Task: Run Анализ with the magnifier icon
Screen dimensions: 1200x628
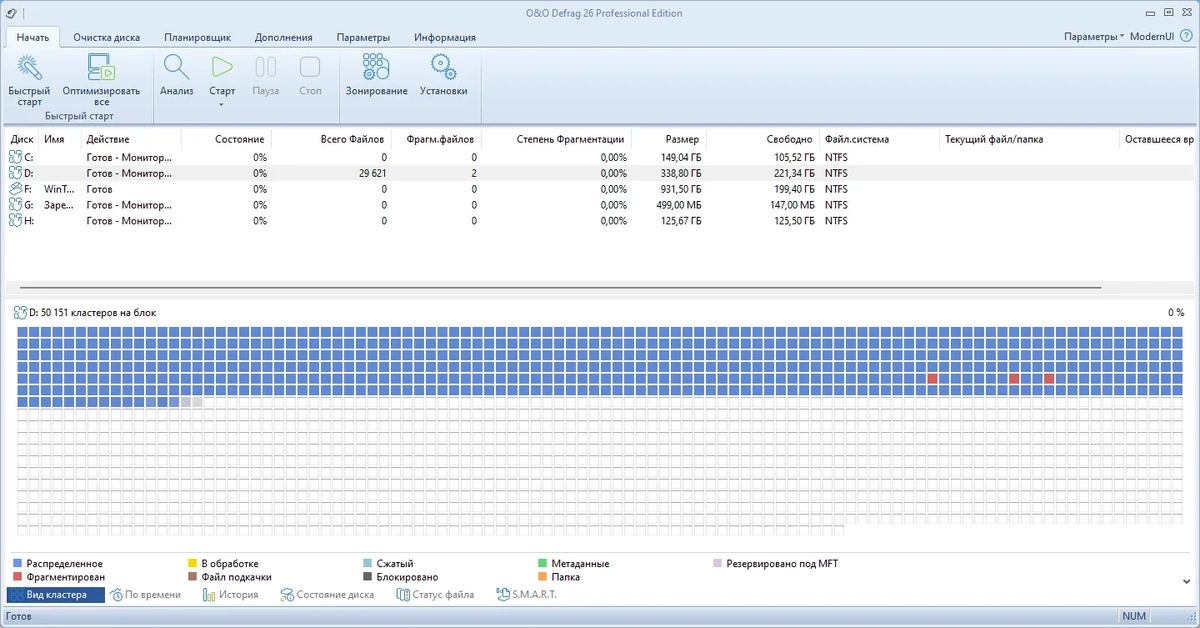Action: 176,67
